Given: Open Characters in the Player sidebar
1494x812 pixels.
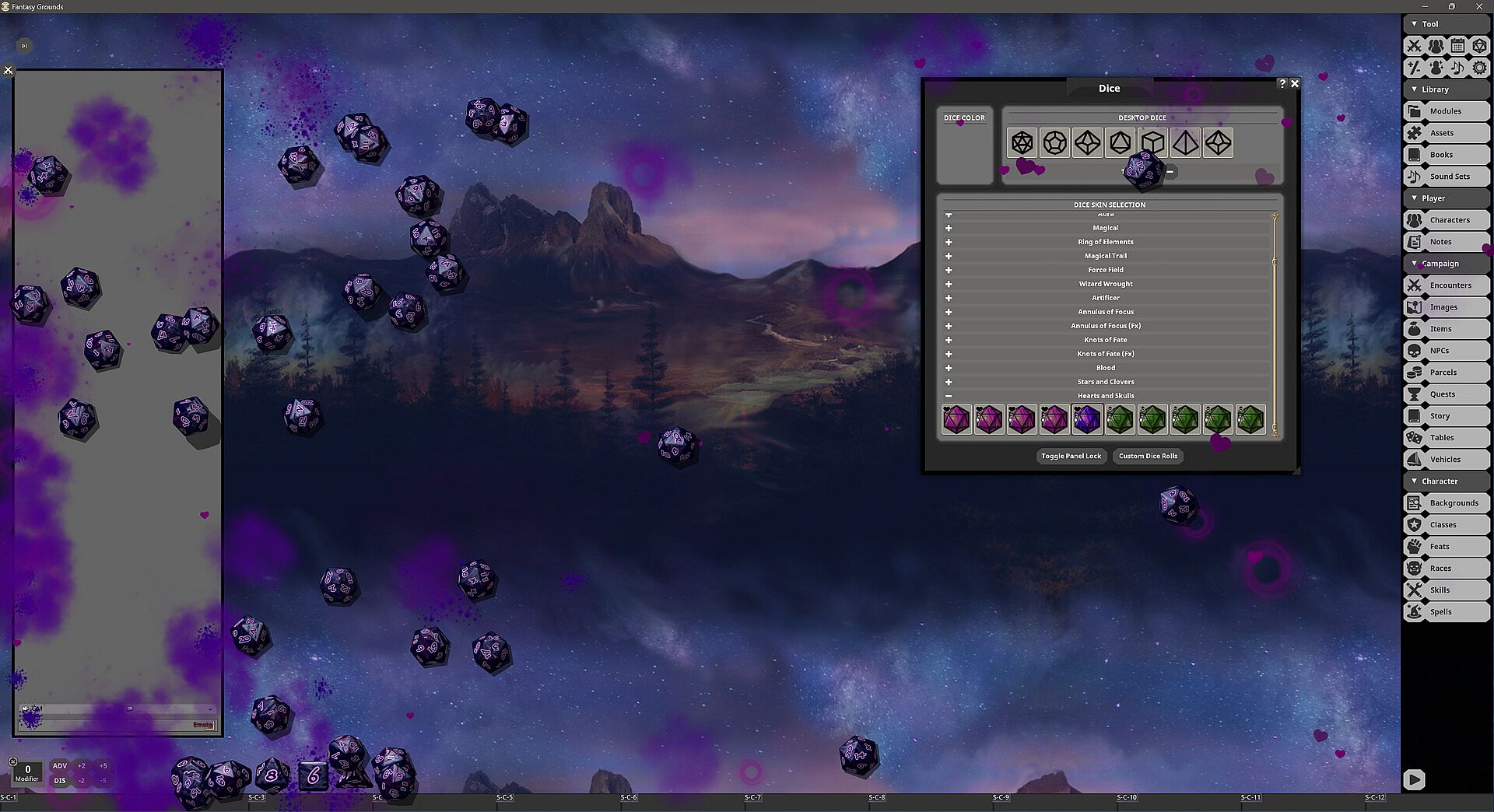Looking at the screenshot, I should [1447, 220].
